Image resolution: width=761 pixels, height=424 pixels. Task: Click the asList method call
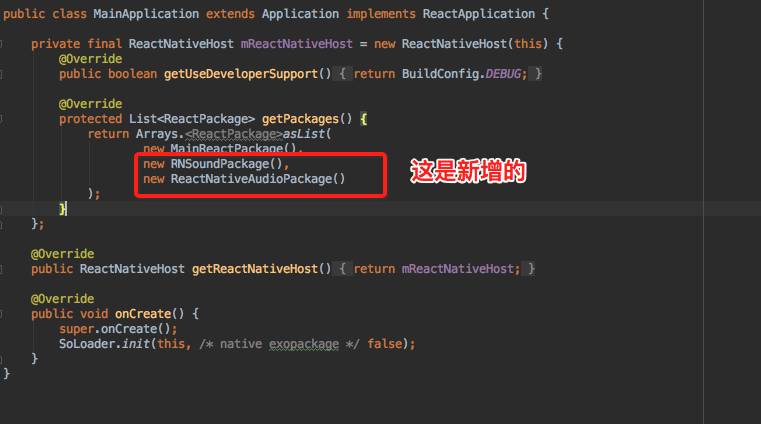click(304, 134)
